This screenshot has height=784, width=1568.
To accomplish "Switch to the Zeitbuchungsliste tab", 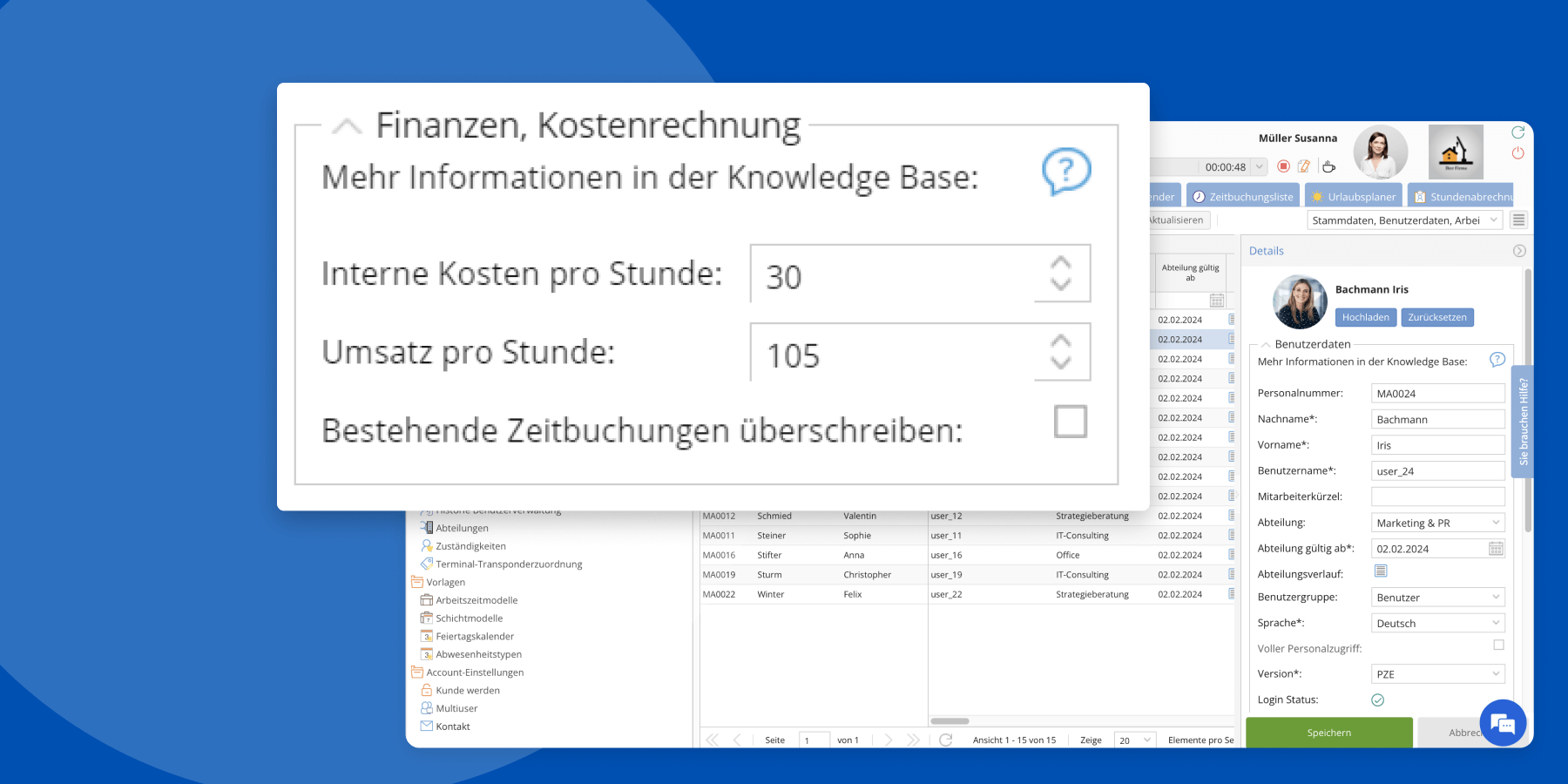I will pyautogui.click(x=1243, y=197).
